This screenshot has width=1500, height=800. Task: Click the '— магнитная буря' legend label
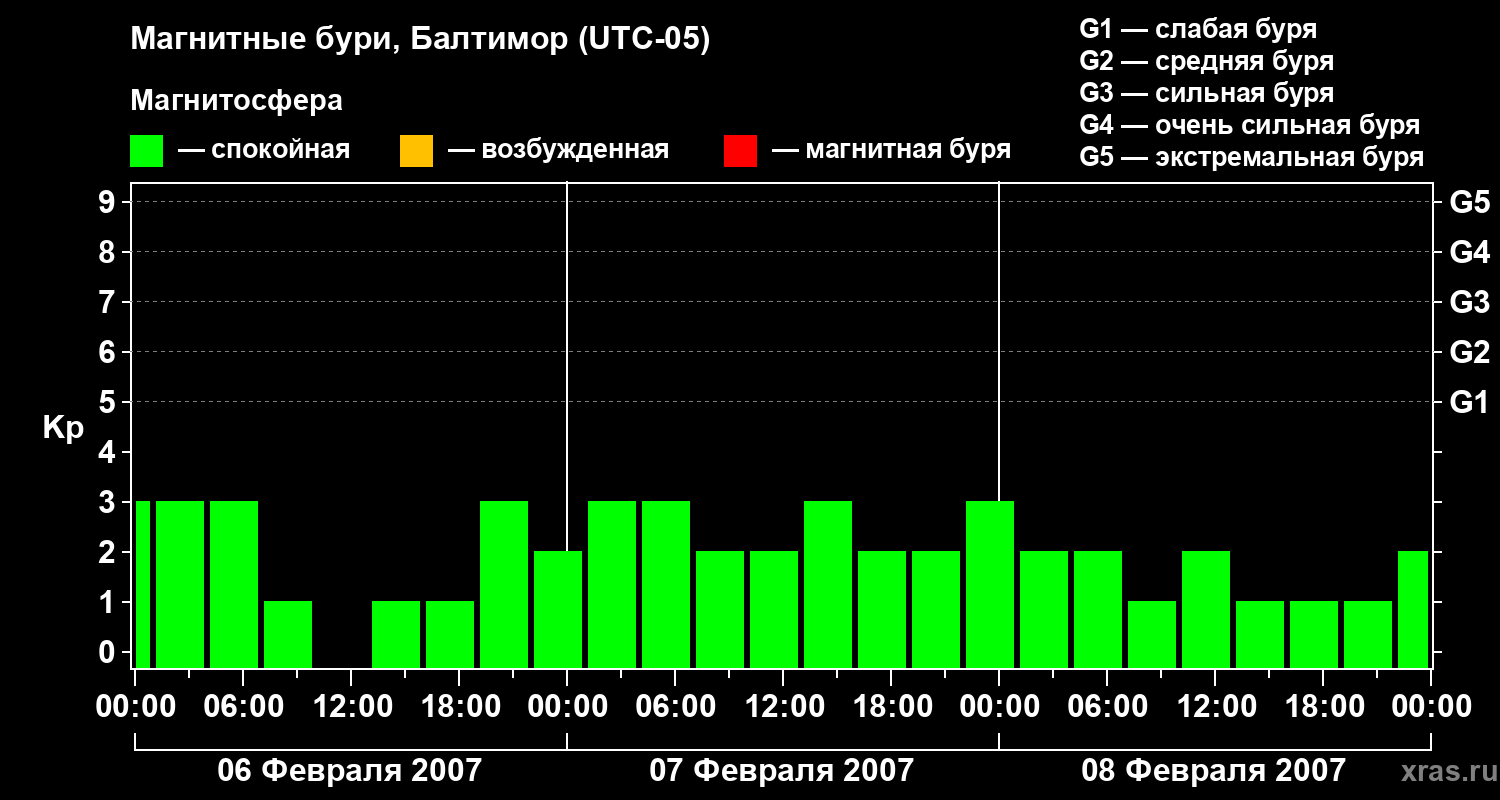891,150
